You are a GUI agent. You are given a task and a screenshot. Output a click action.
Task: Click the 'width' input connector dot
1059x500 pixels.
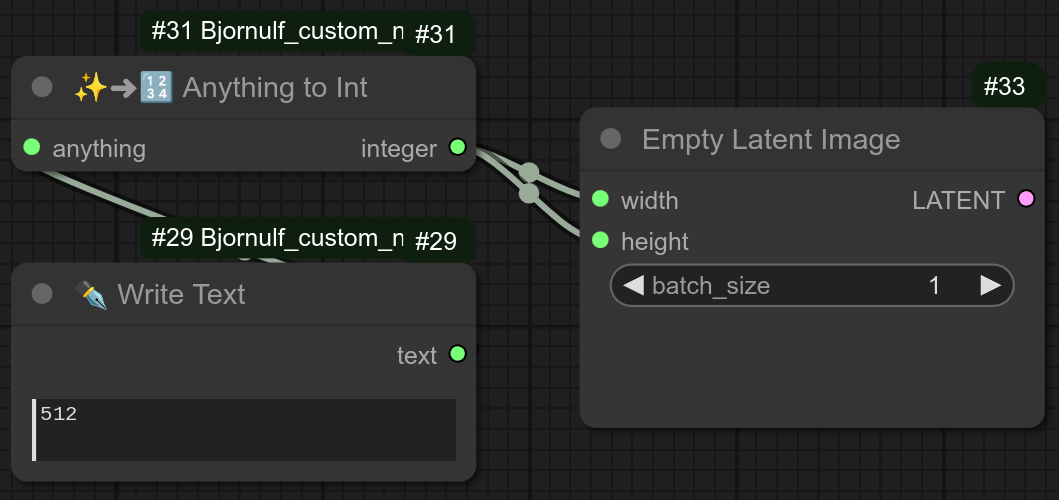(600, 199)
